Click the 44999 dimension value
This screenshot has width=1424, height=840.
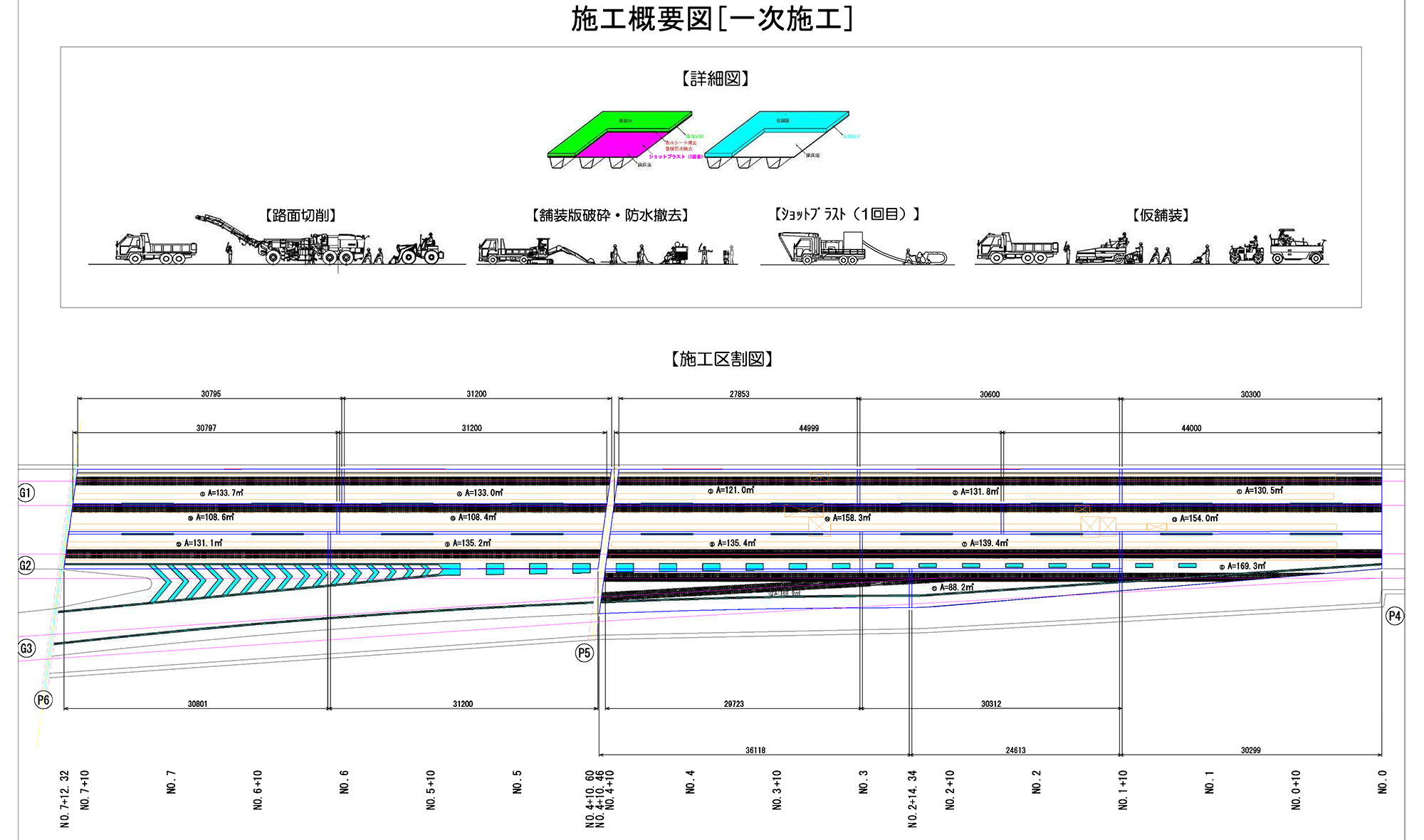808,429
